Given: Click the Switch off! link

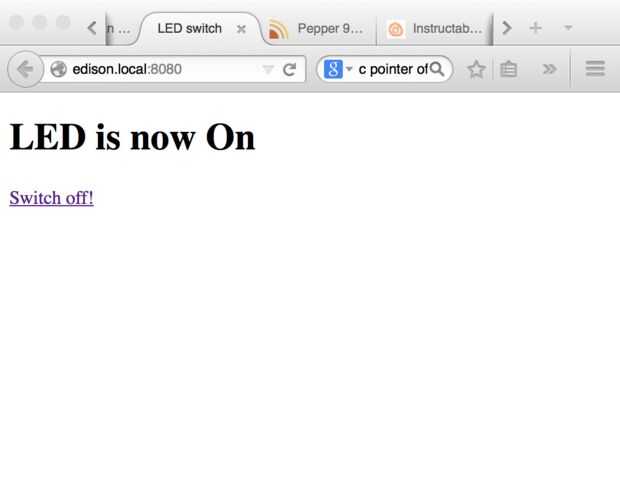Looking at the screenshot, I should pos(52,198).
